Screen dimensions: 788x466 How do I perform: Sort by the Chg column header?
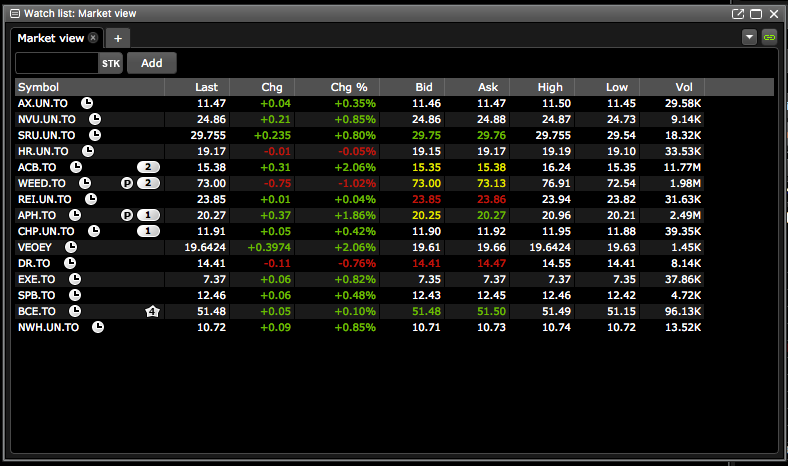262,87
